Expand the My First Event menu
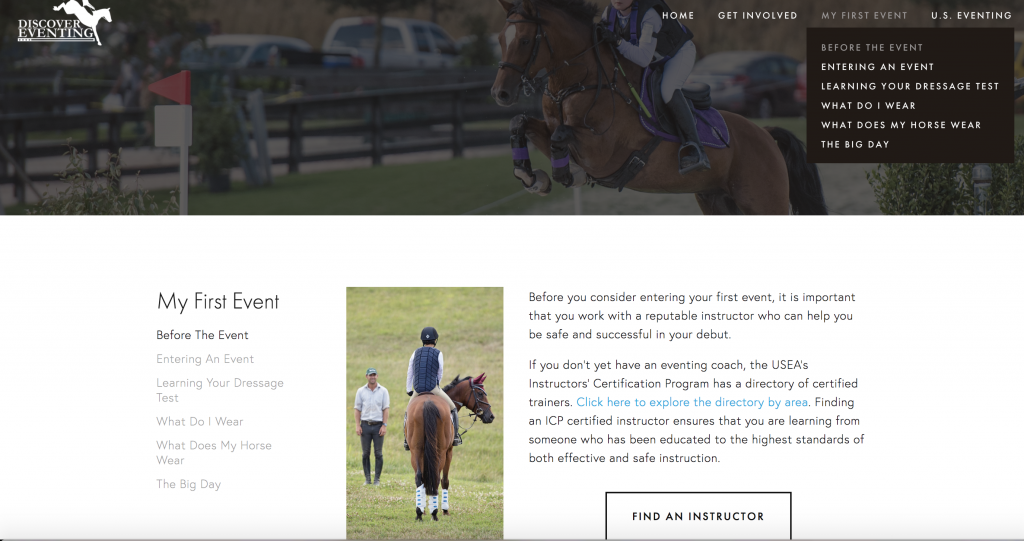 tap(864, 16)
